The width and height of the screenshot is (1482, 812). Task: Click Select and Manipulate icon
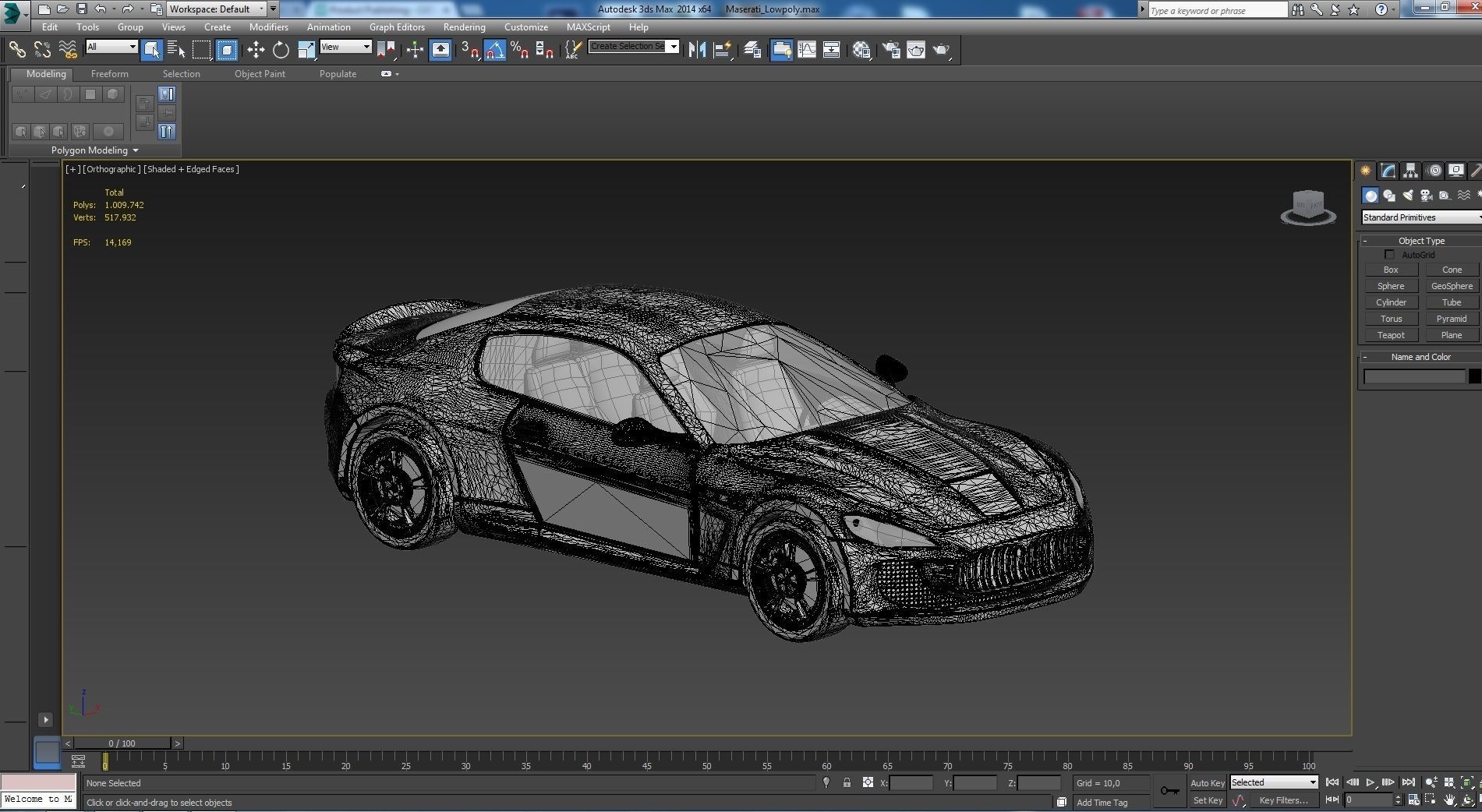pos(415,50)
